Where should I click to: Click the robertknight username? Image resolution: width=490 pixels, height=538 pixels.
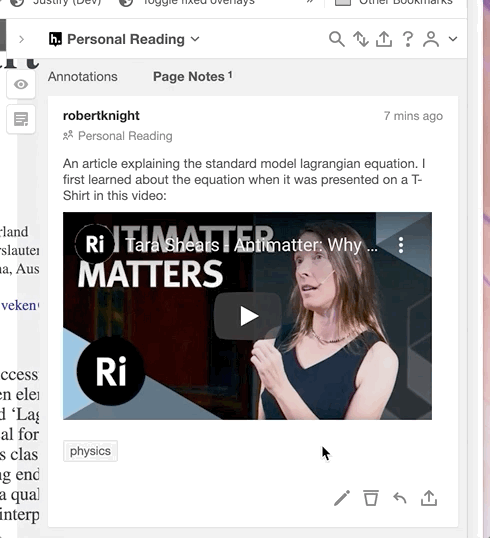tap(101, 116)
